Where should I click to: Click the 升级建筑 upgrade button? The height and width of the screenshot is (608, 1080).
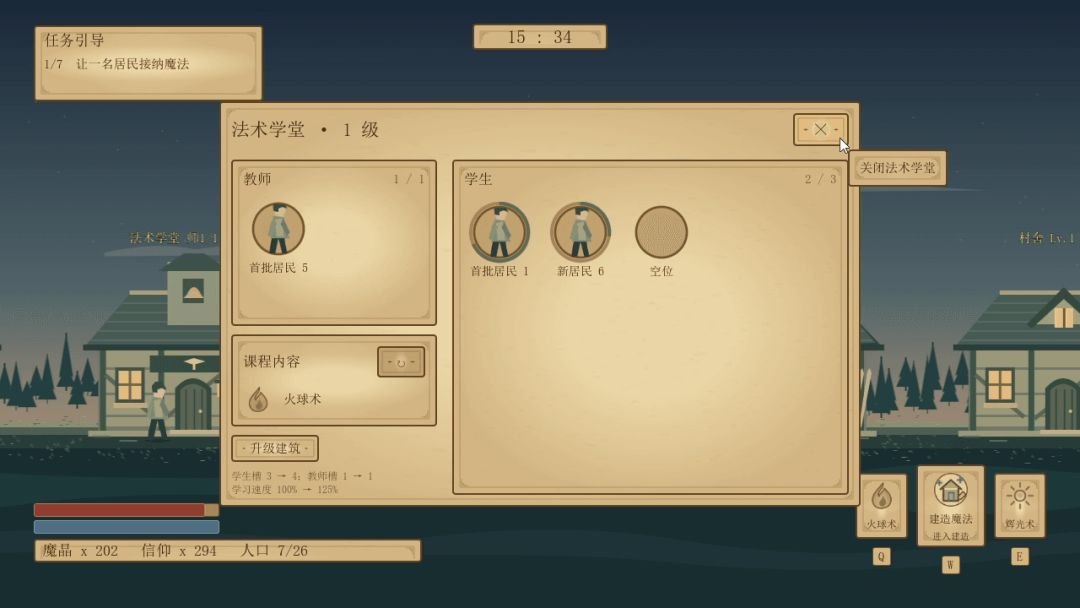pyautogui.click(x=275, y=448)
